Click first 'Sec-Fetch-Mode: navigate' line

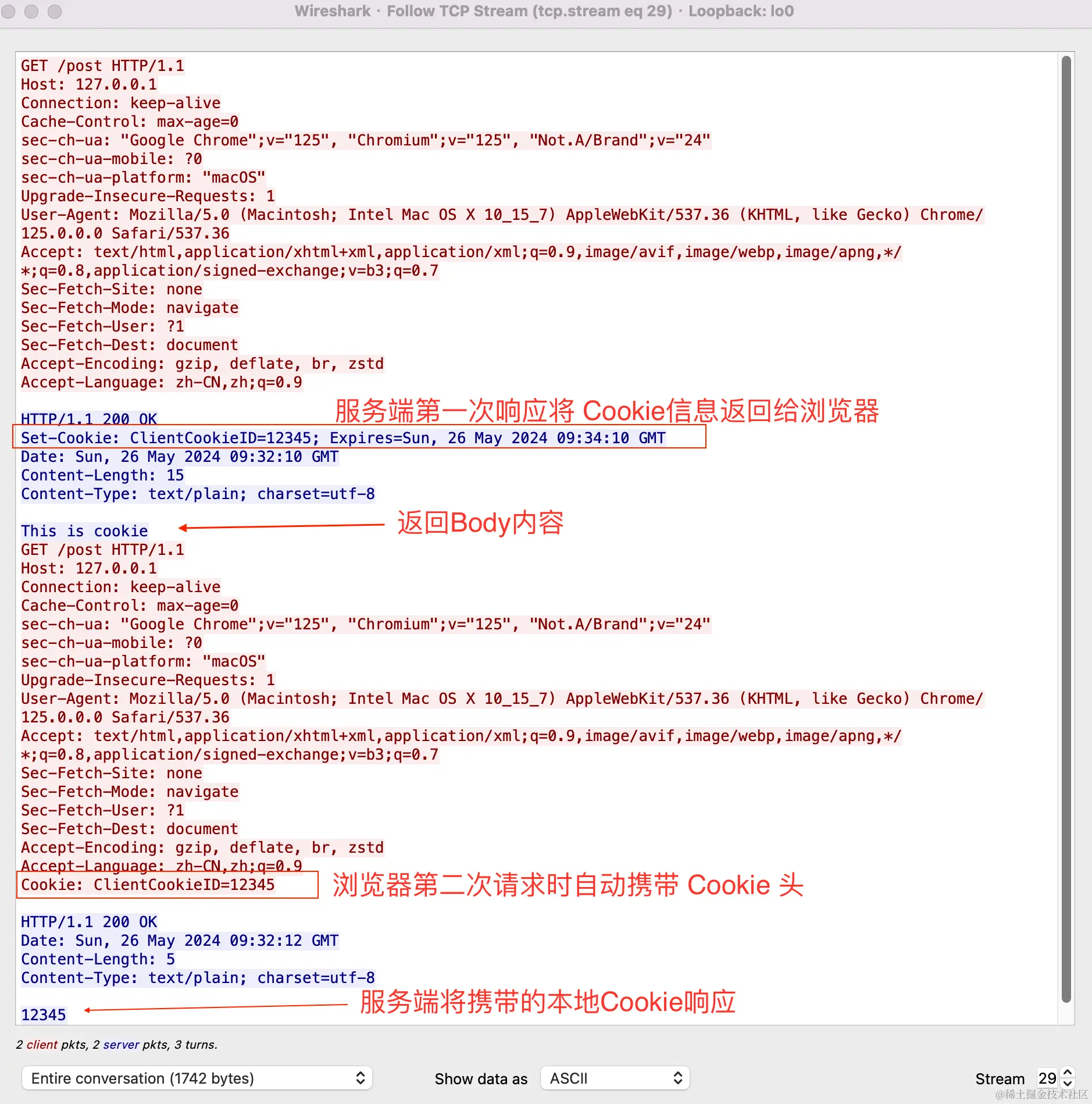[130, 308]
